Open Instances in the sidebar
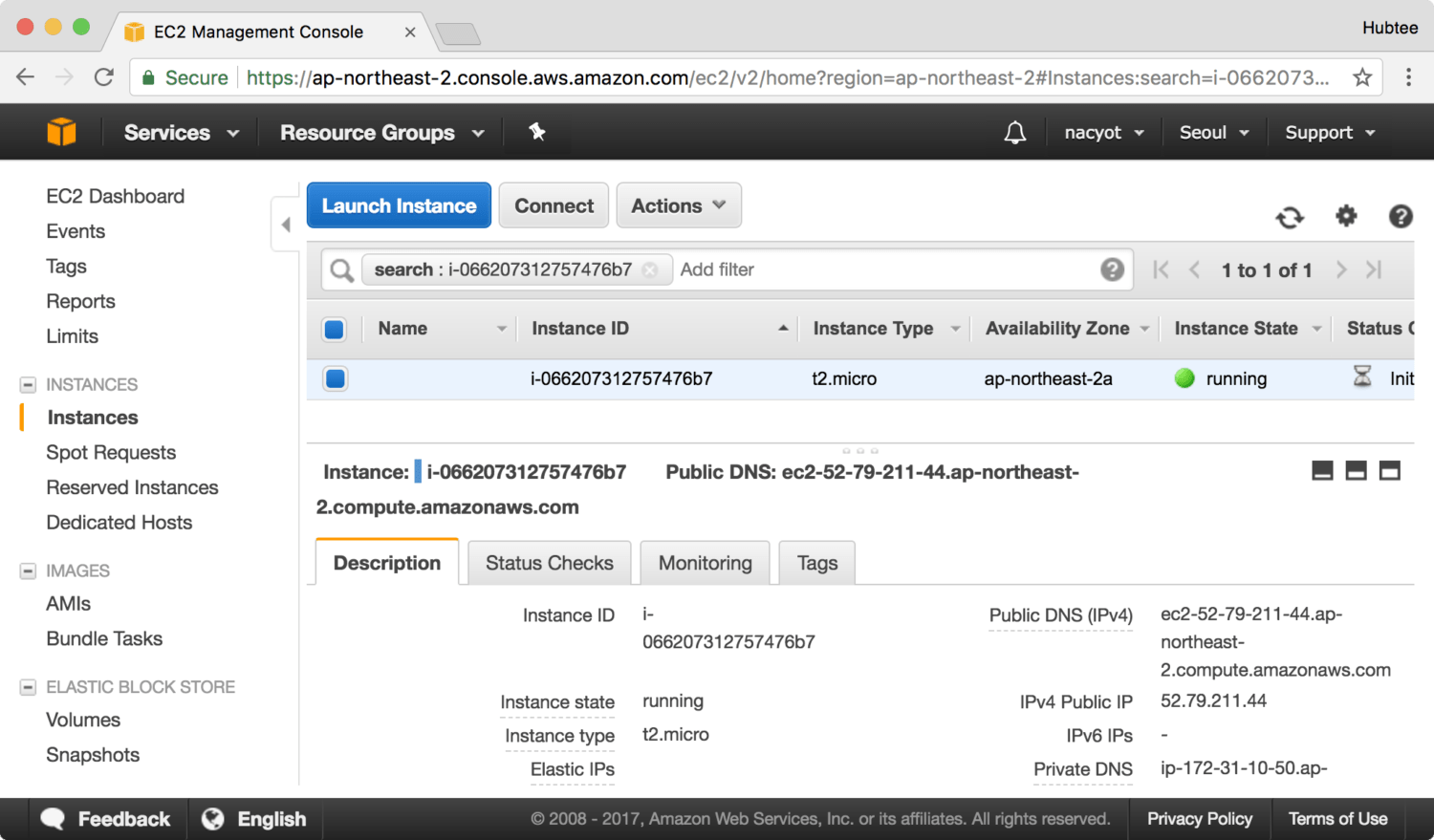This screenshot has height=840, width=1434. tap(93, 418)
